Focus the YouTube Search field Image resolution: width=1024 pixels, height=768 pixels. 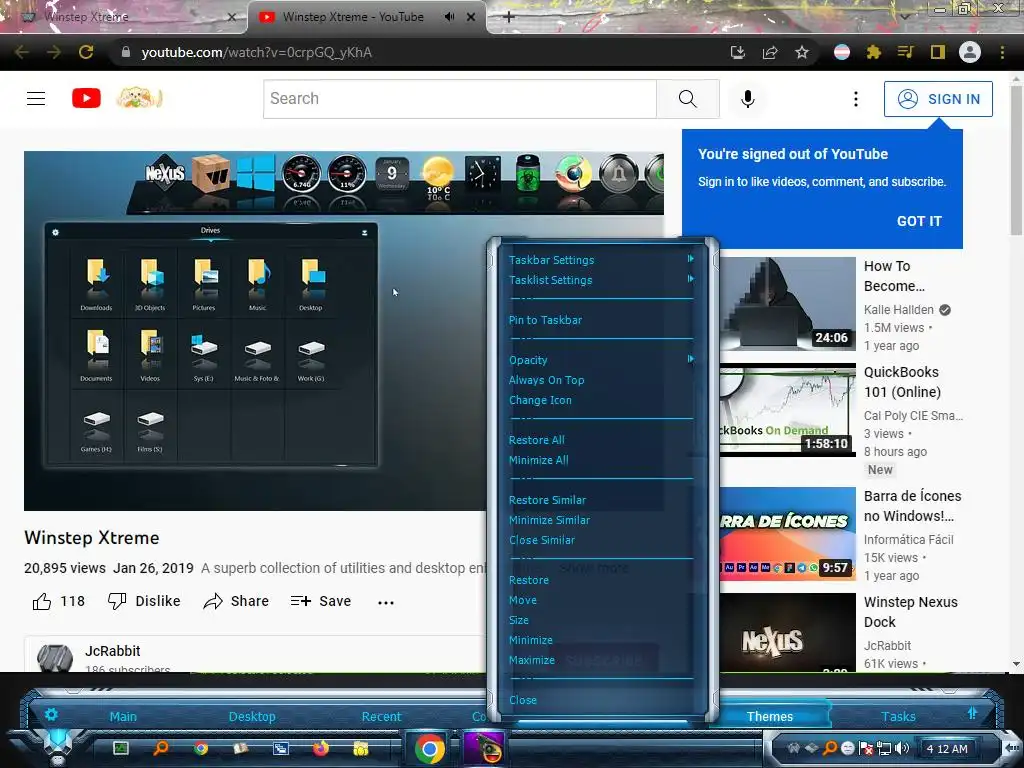[x=460, y=99]
